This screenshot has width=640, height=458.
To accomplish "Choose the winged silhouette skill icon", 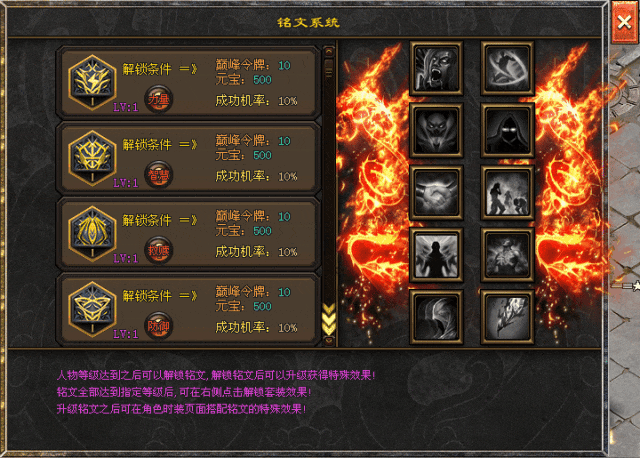I will (436, 255).
